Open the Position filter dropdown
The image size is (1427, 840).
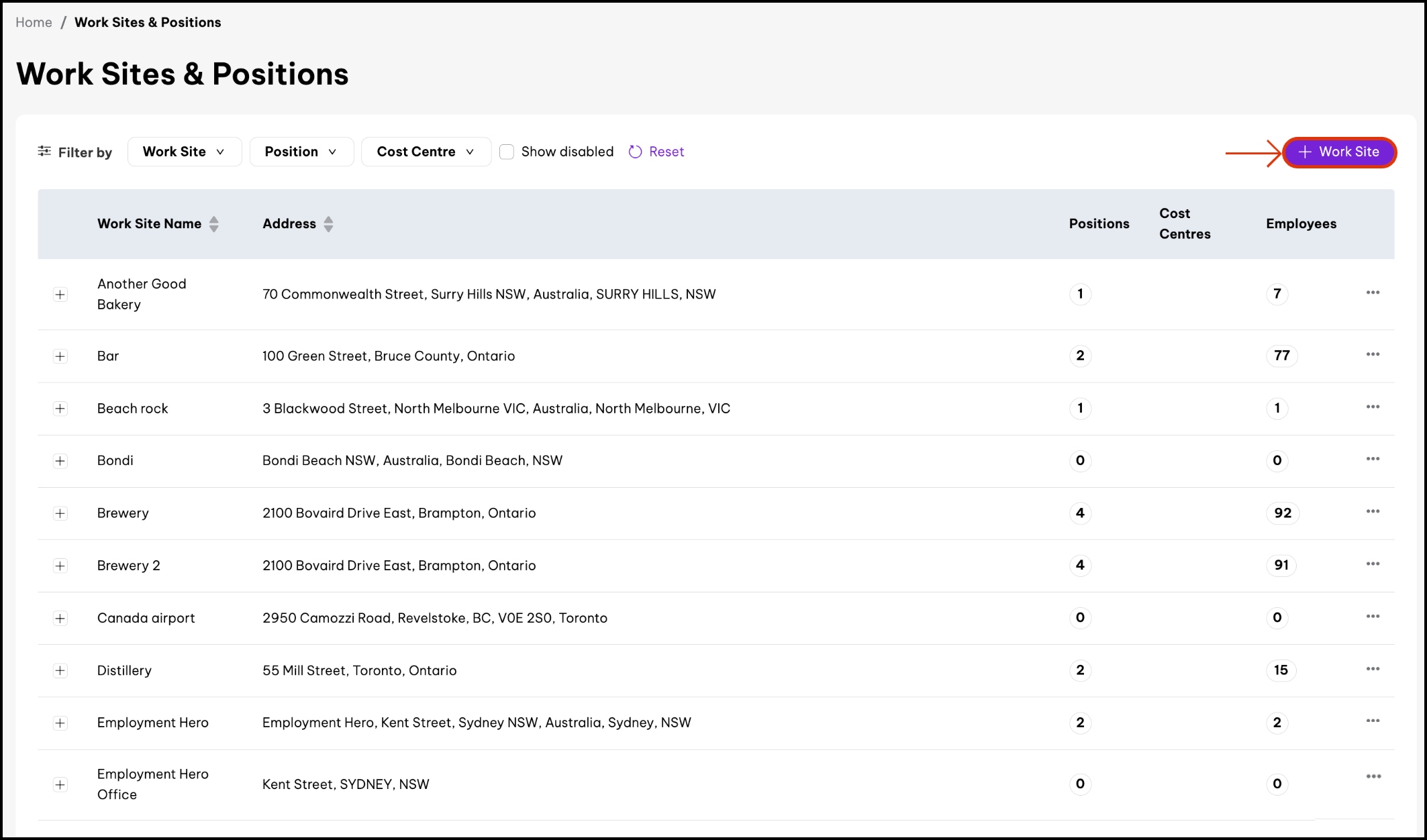click(301, 152)
